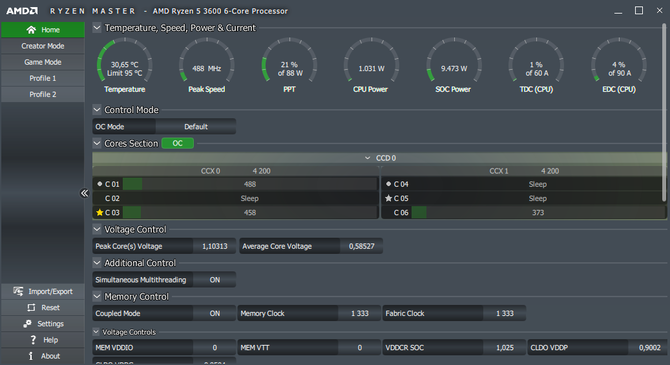Click Memory Clock value 1 333
This screenshot has width=670, height=365.
[360, 313]
